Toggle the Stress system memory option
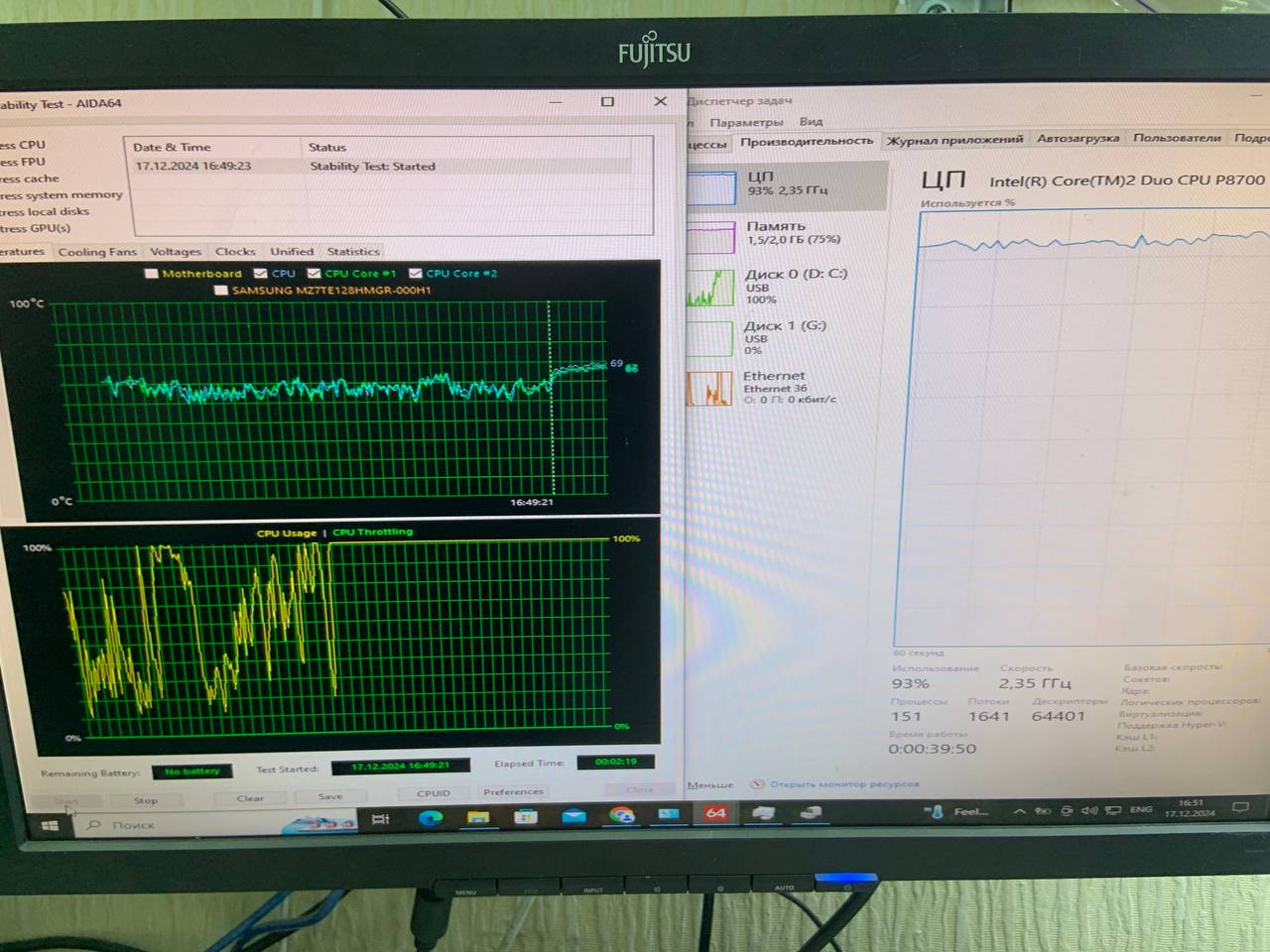The height and width of the screenshot is (952, 1270). (61, 195)
